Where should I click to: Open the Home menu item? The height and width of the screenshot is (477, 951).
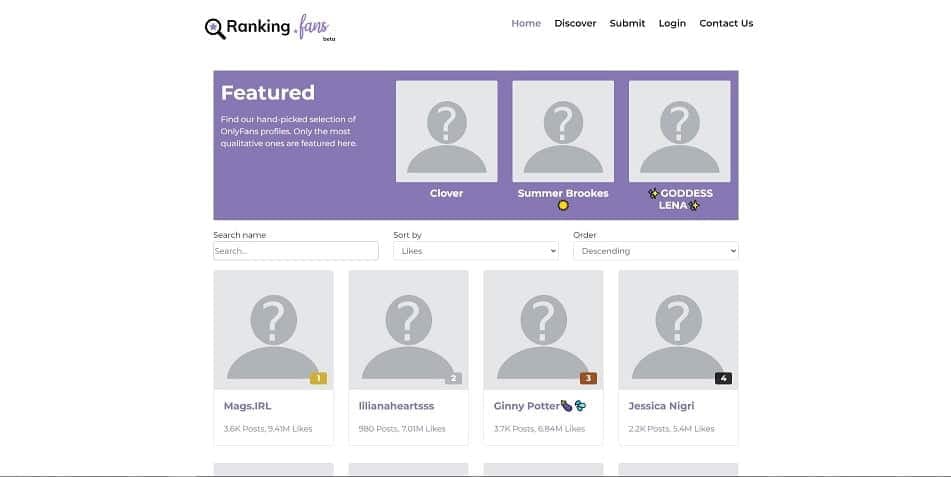coord(526,23)
